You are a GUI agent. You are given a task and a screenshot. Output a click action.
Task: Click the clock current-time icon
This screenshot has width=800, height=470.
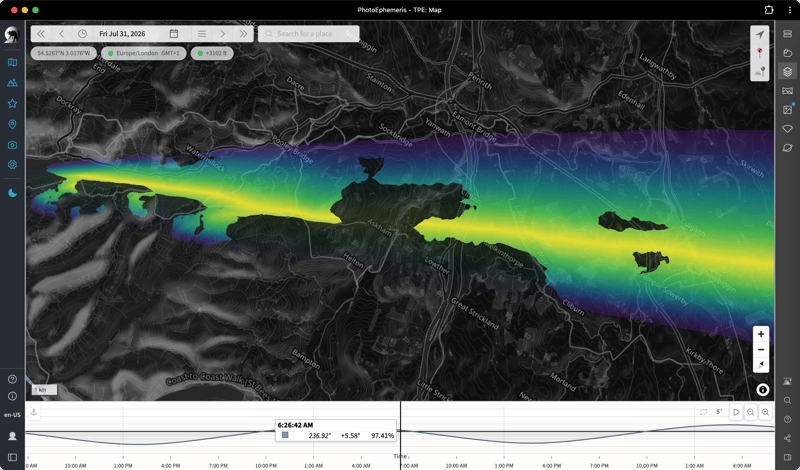tap(82, 34)
